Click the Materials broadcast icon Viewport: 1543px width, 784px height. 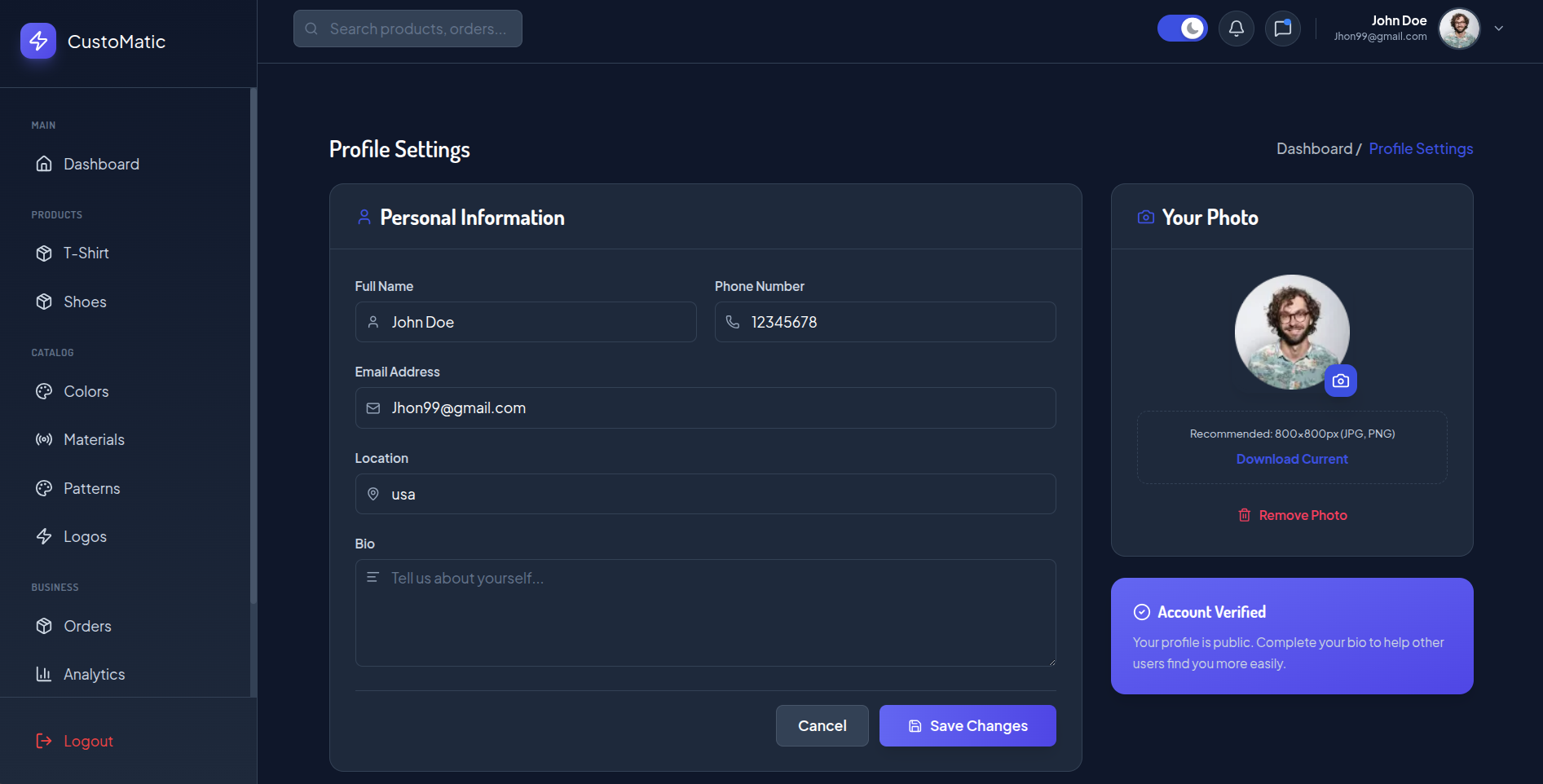coord(44,439)
